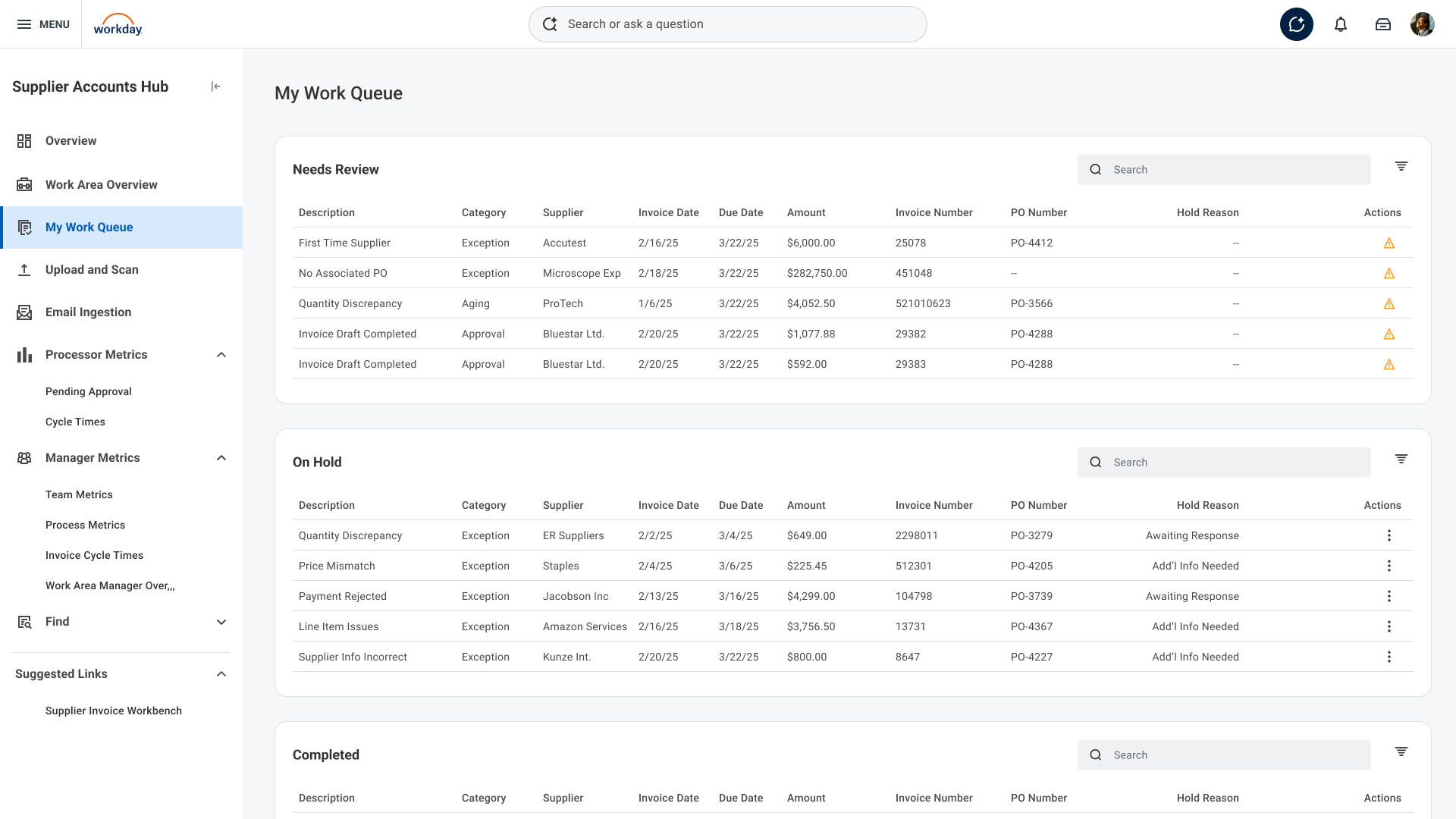Click the Needs Review filter icon
This screenshot has height=819, width=1456.
[1401, 166]
